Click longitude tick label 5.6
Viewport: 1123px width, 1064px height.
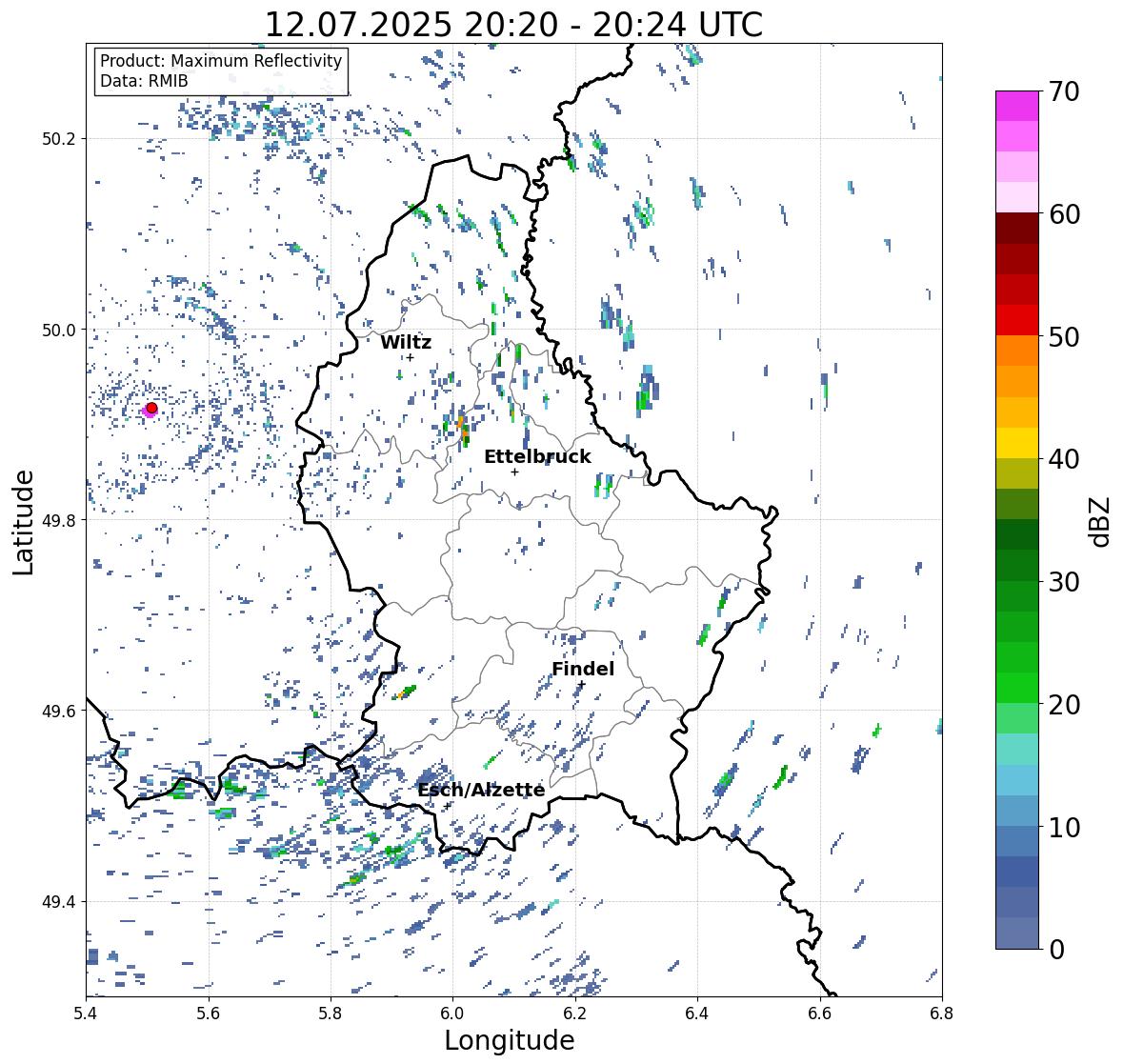[x=209, y=1014]
